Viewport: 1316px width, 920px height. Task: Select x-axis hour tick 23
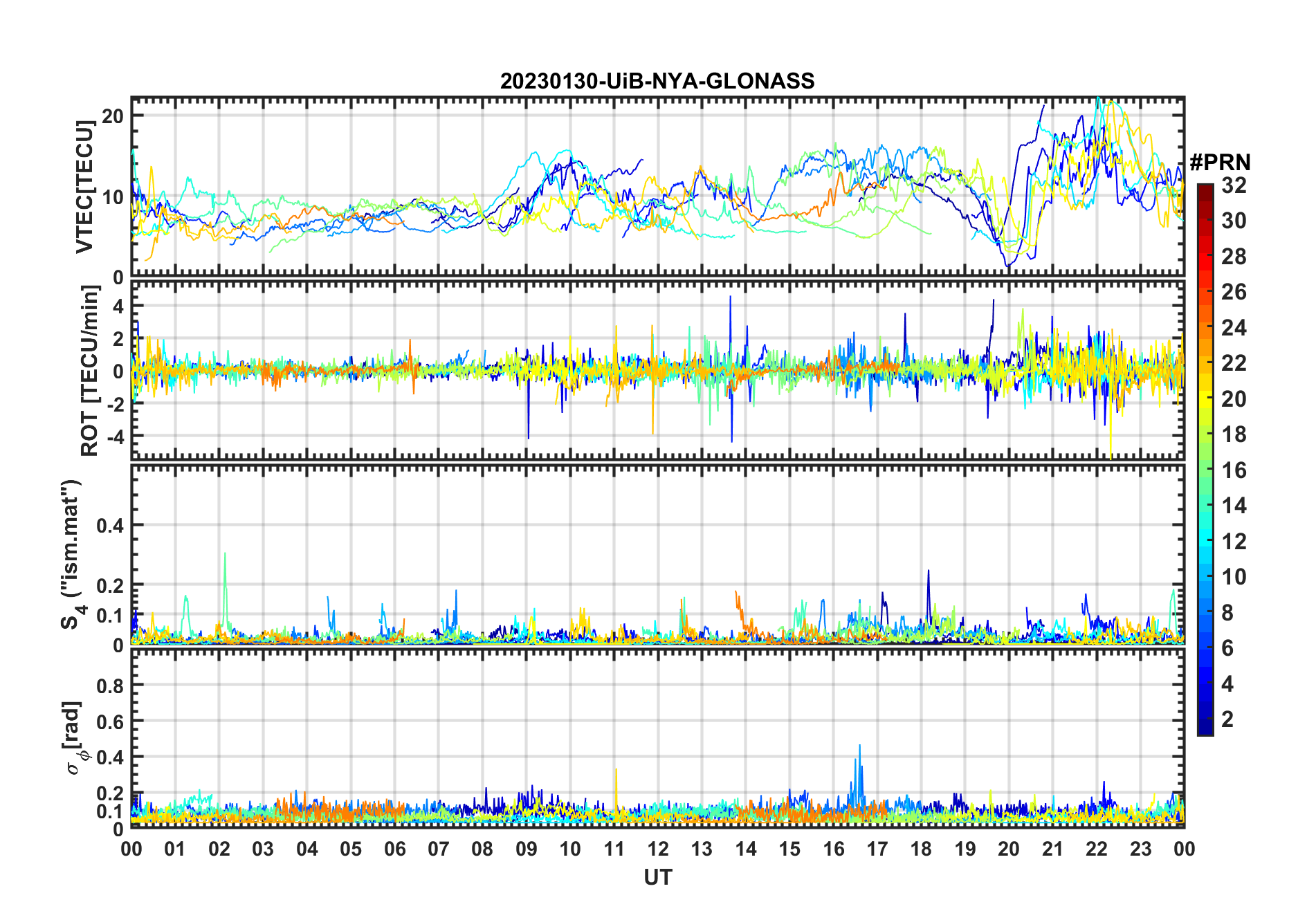pyautogui.click(x=1140, y=849)
